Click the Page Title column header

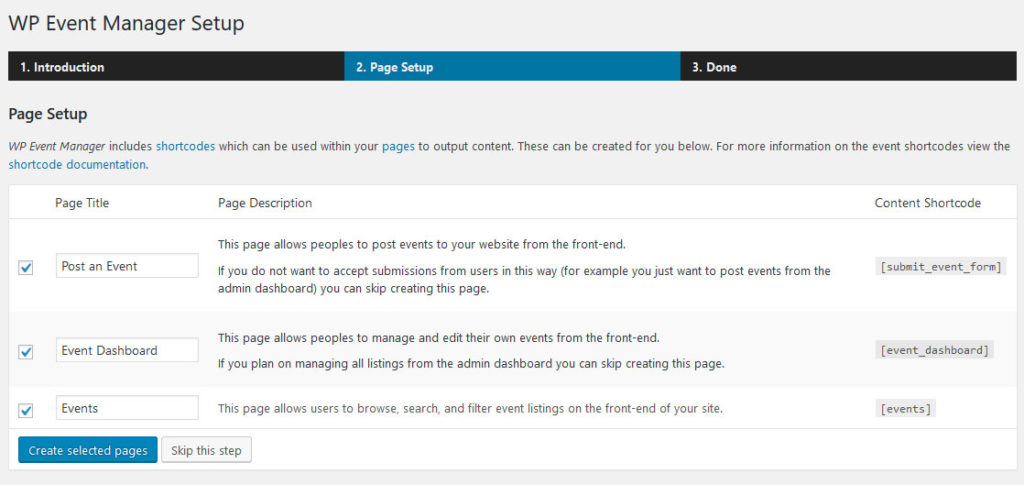pos(82,203)
